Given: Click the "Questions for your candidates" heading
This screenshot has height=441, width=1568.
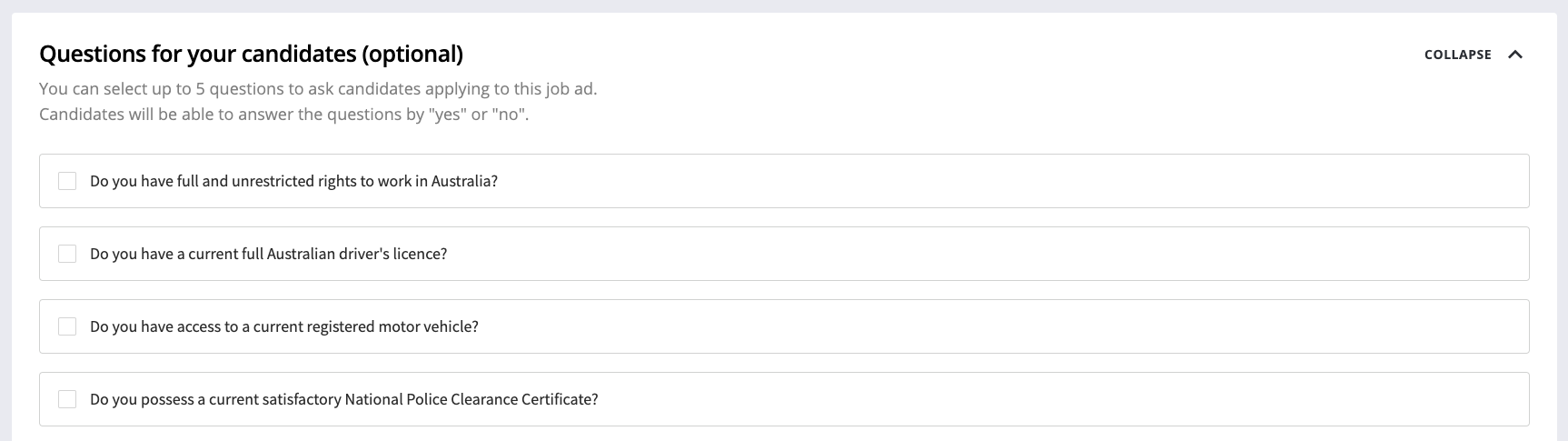Looking at the screenshot, I should tap(198, 55).
